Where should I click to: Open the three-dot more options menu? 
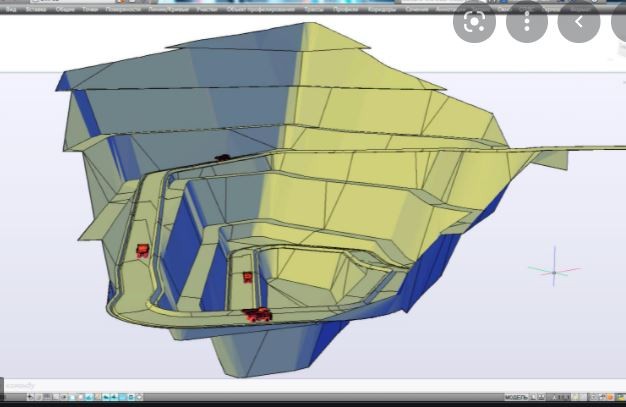[x=526, y=21]
